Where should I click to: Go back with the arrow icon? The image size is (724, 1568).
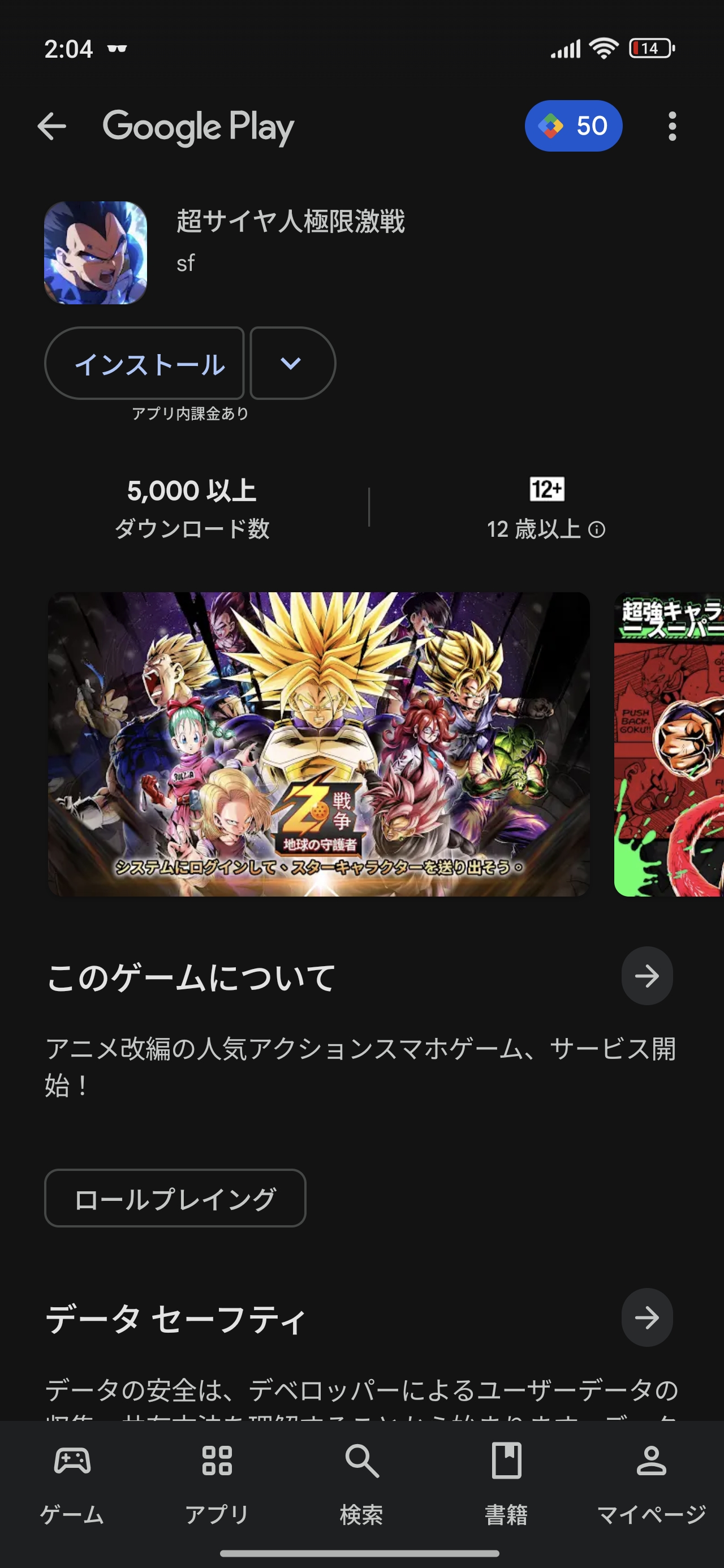52,127
